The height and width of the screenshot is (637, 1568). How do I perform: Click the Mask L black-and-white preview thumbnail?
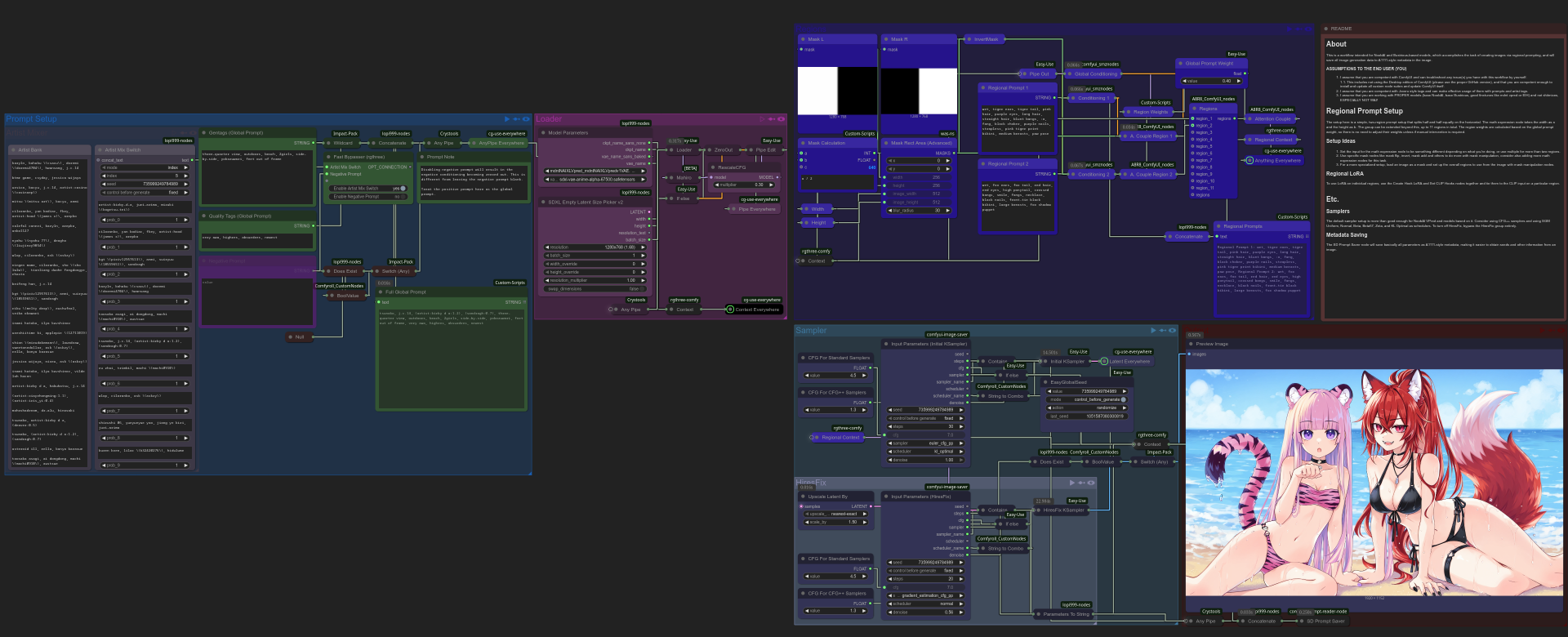(x=837, y=91)
